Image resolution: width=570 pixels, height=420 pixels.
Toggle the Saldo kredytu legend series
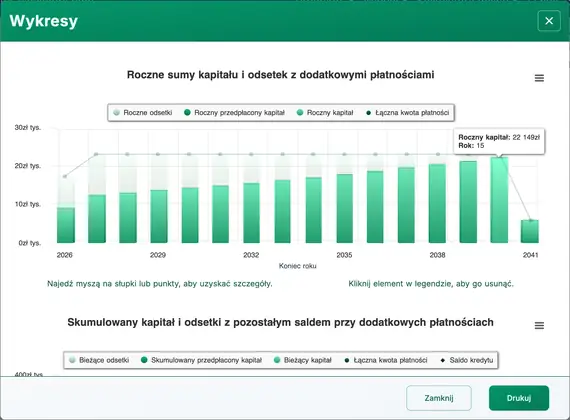(x=467, y=360)
